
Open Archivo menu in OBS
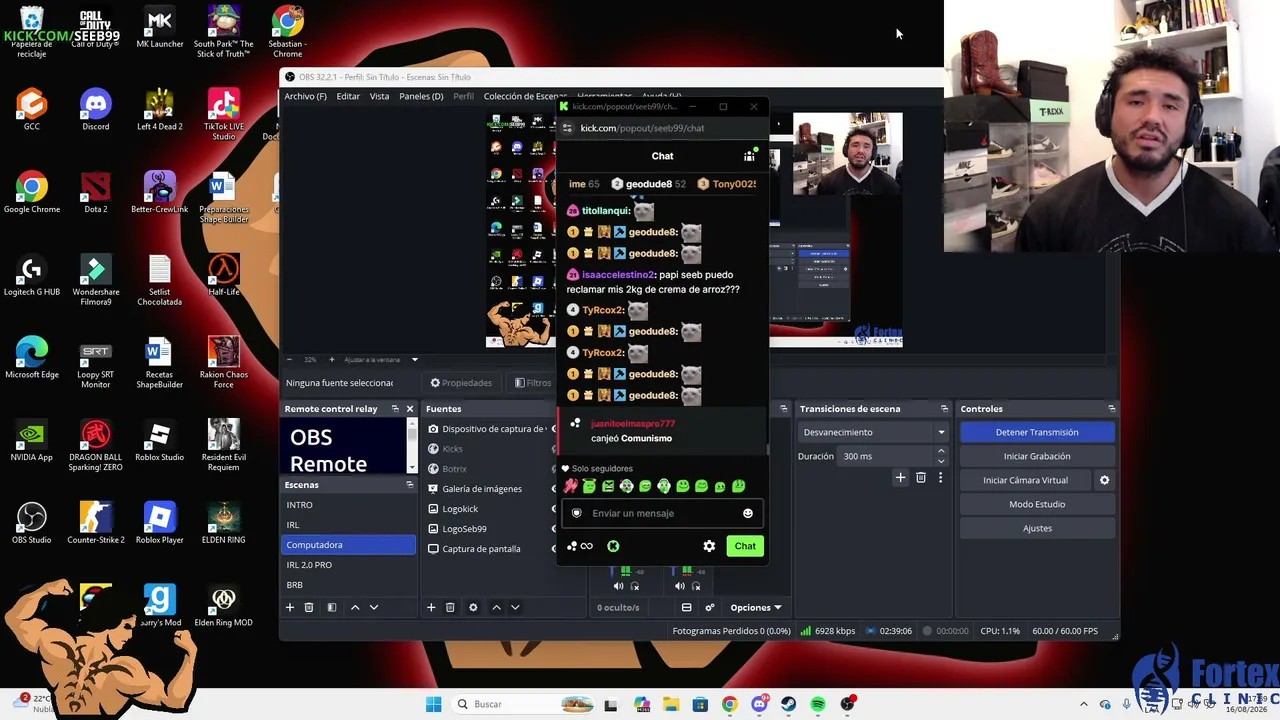(x=305, y=96)
